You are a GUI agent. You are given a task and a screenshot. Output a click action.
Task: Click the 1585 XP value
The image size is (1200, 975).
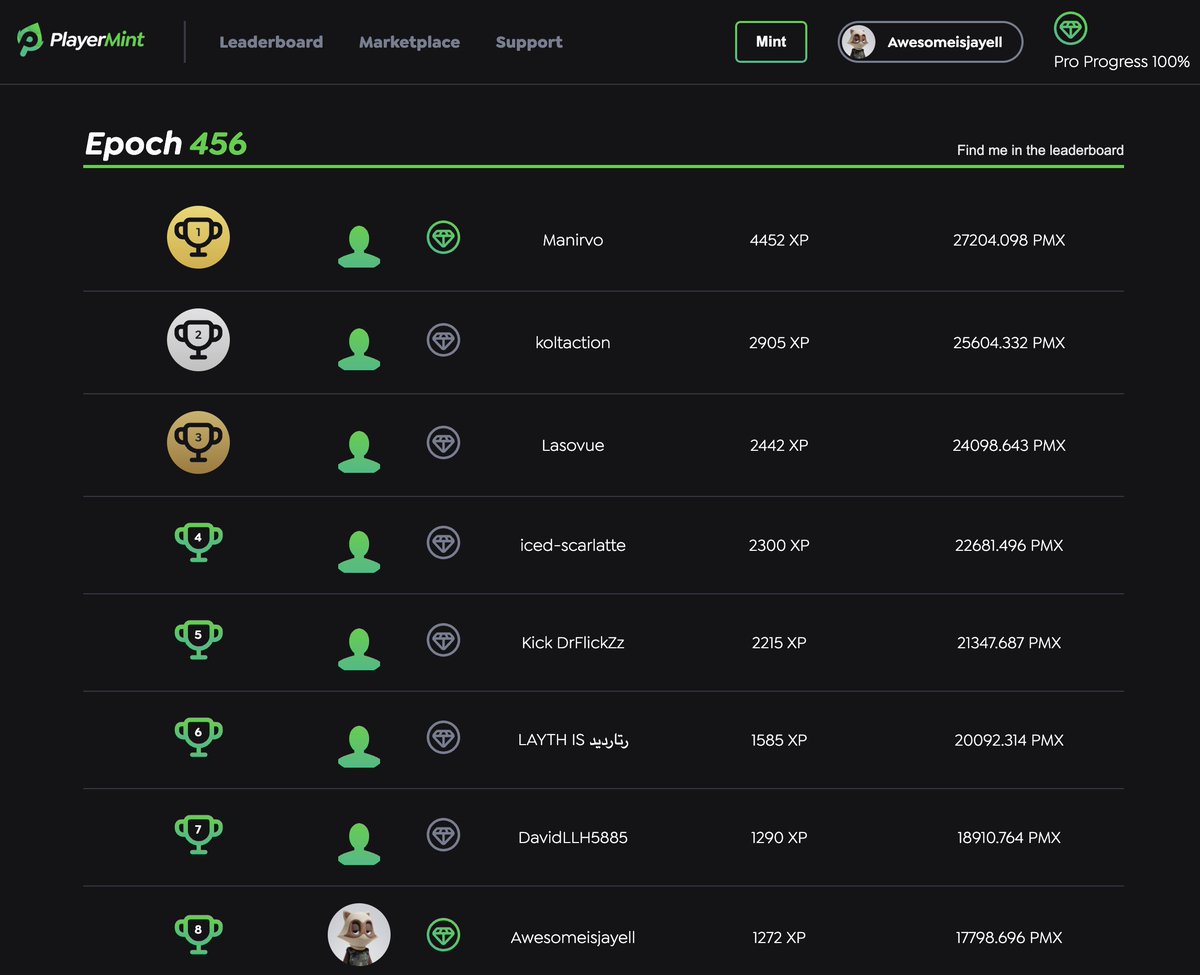(x=779, y=740)
